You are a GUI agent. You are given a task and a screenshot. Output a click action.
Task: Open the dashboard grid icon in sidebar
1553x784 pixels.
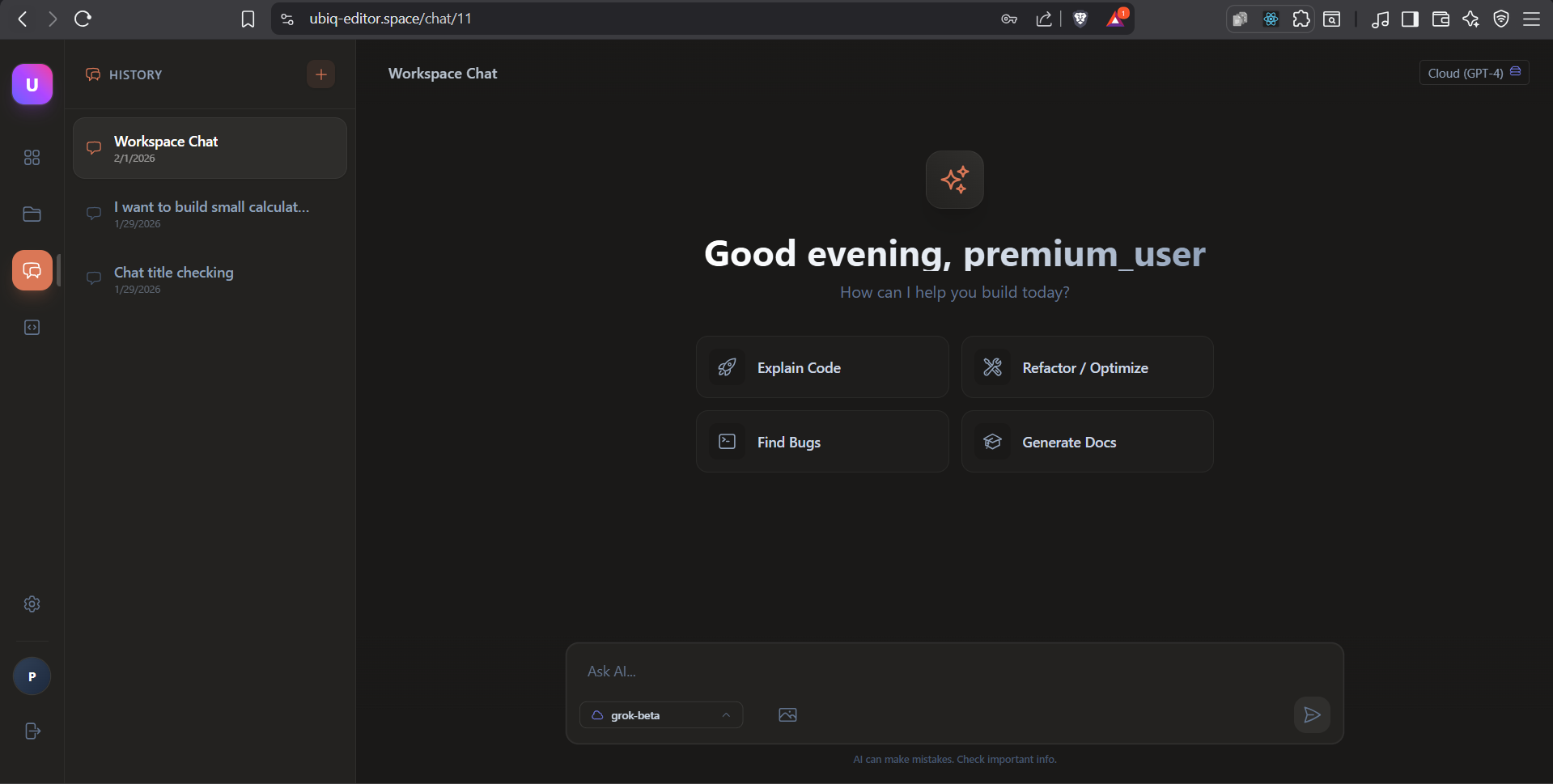pyautogui.click(x=32, y=157)
